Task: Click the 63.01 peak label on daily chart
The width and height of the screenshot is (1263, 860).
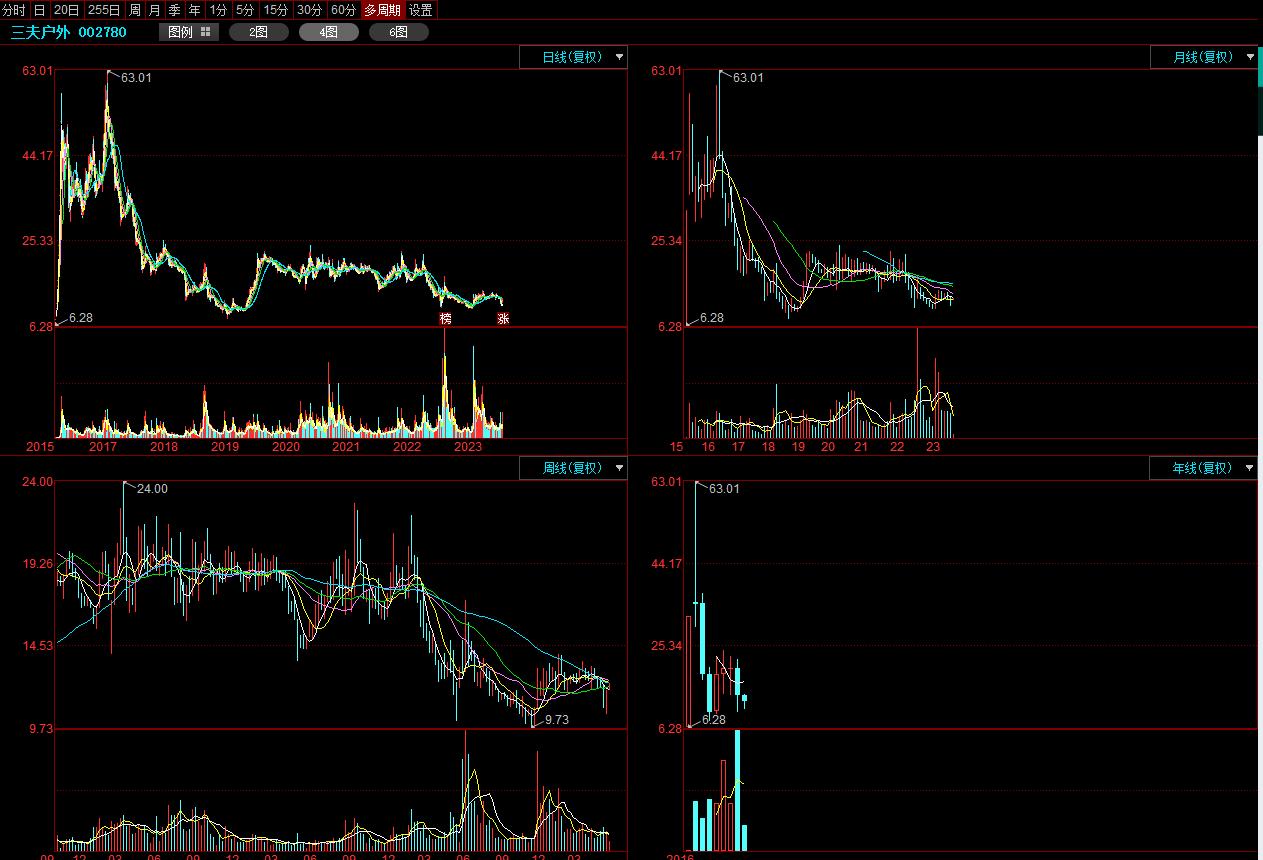Action: (x=136, y=78)
